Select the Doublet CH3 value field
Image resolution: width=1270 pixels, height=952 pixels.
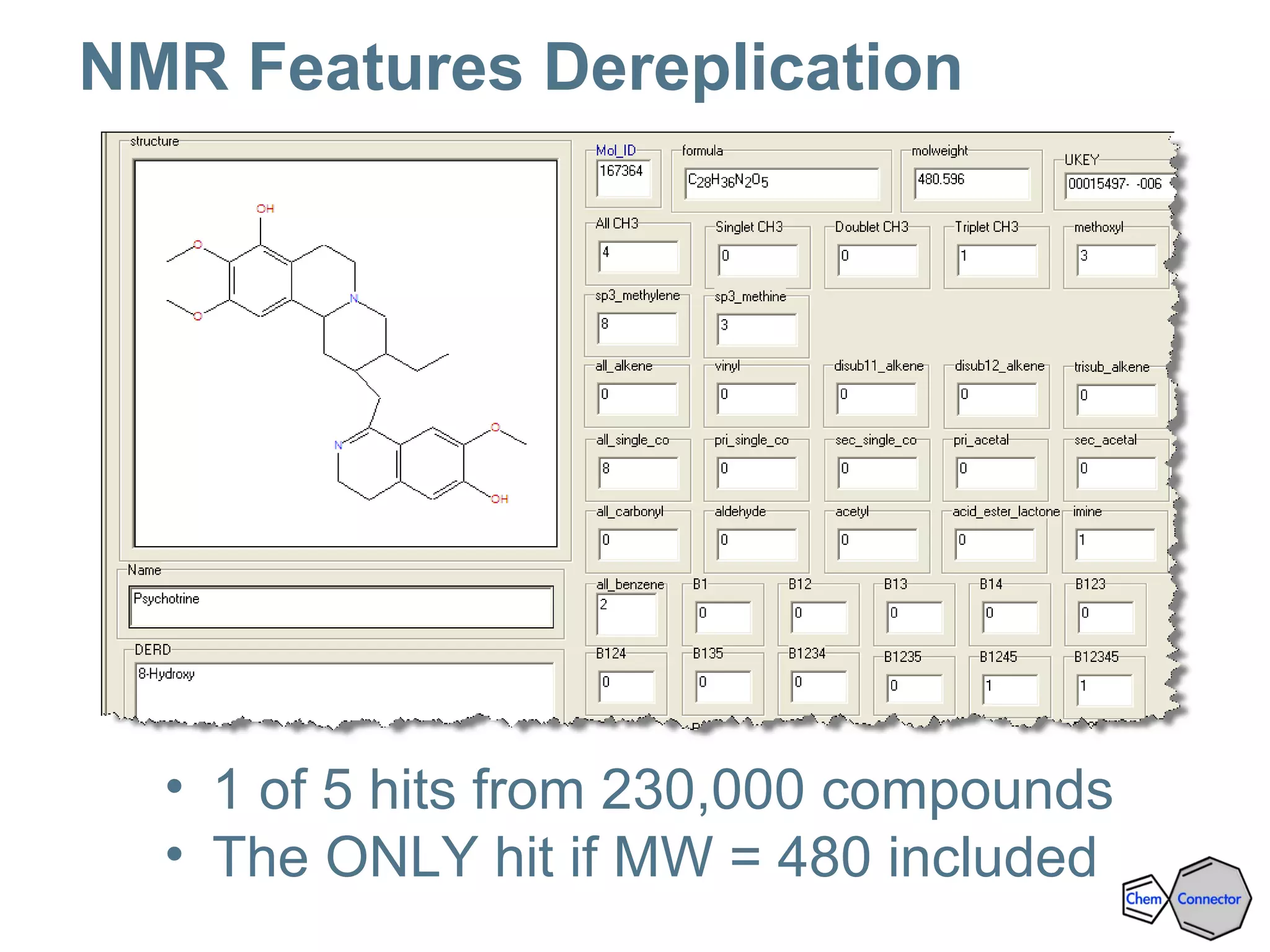(877, 259)
